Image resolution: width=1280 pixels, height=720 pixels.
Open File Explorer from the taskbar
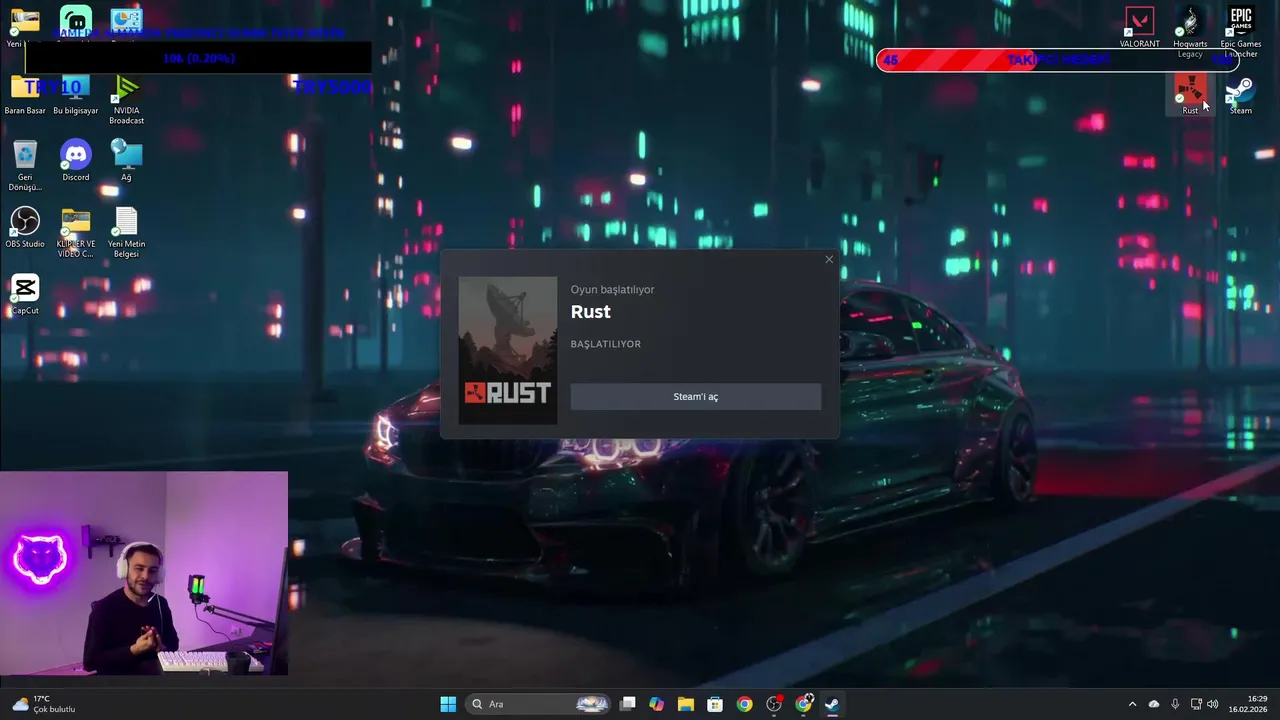point(686,704)
